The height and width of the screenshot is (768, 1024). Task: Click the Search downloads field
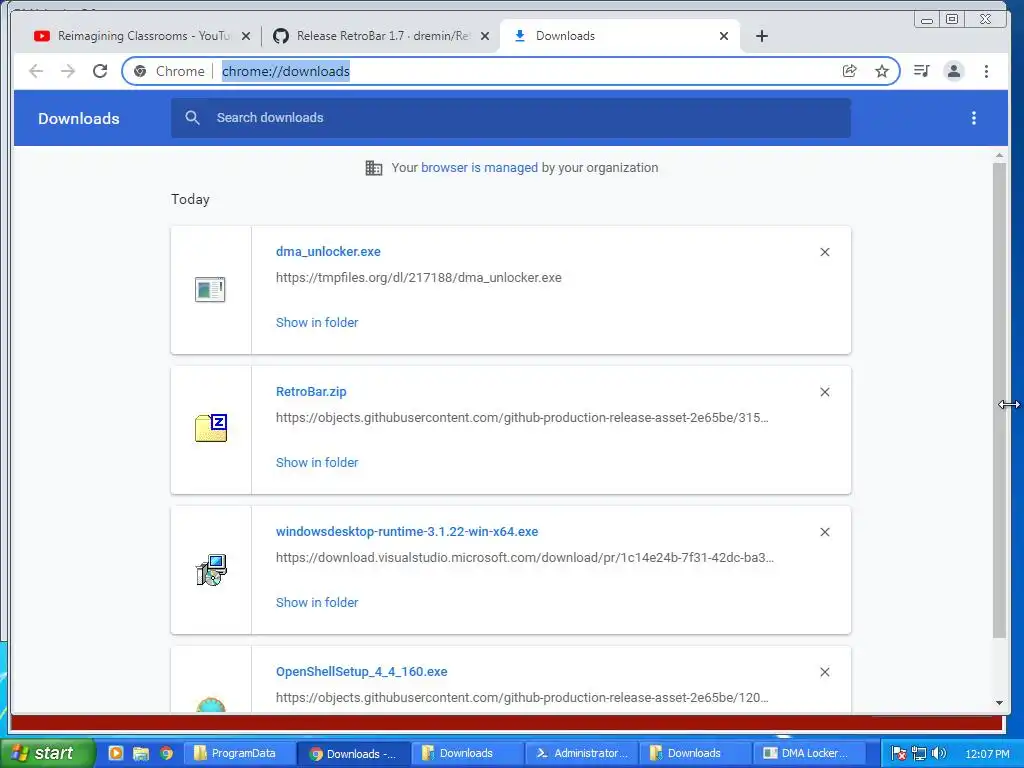(x=511, y=118)
